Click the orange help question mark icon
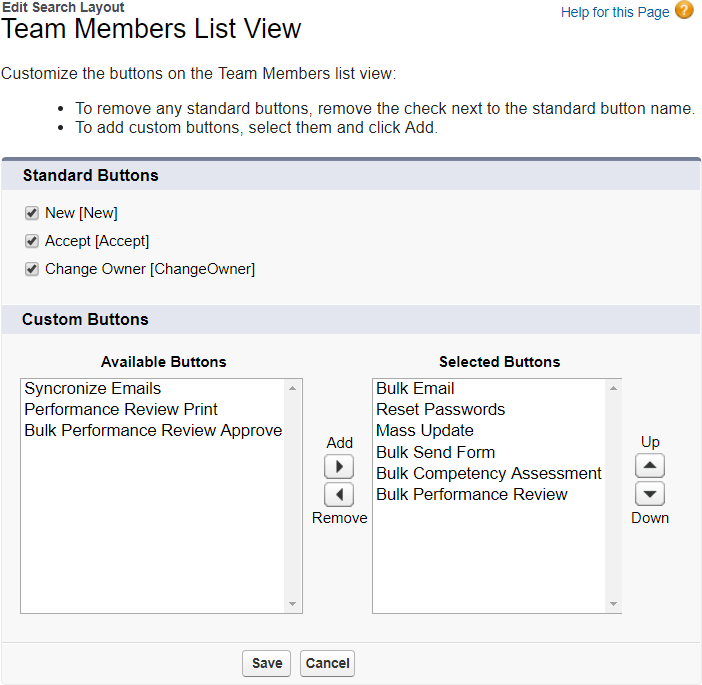702x685 pixels. 684,11
